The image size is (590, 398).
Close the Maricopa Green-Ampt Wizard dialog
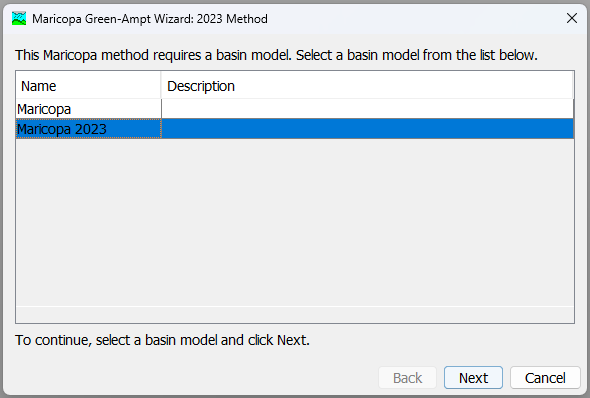click(x=572, y=18)
